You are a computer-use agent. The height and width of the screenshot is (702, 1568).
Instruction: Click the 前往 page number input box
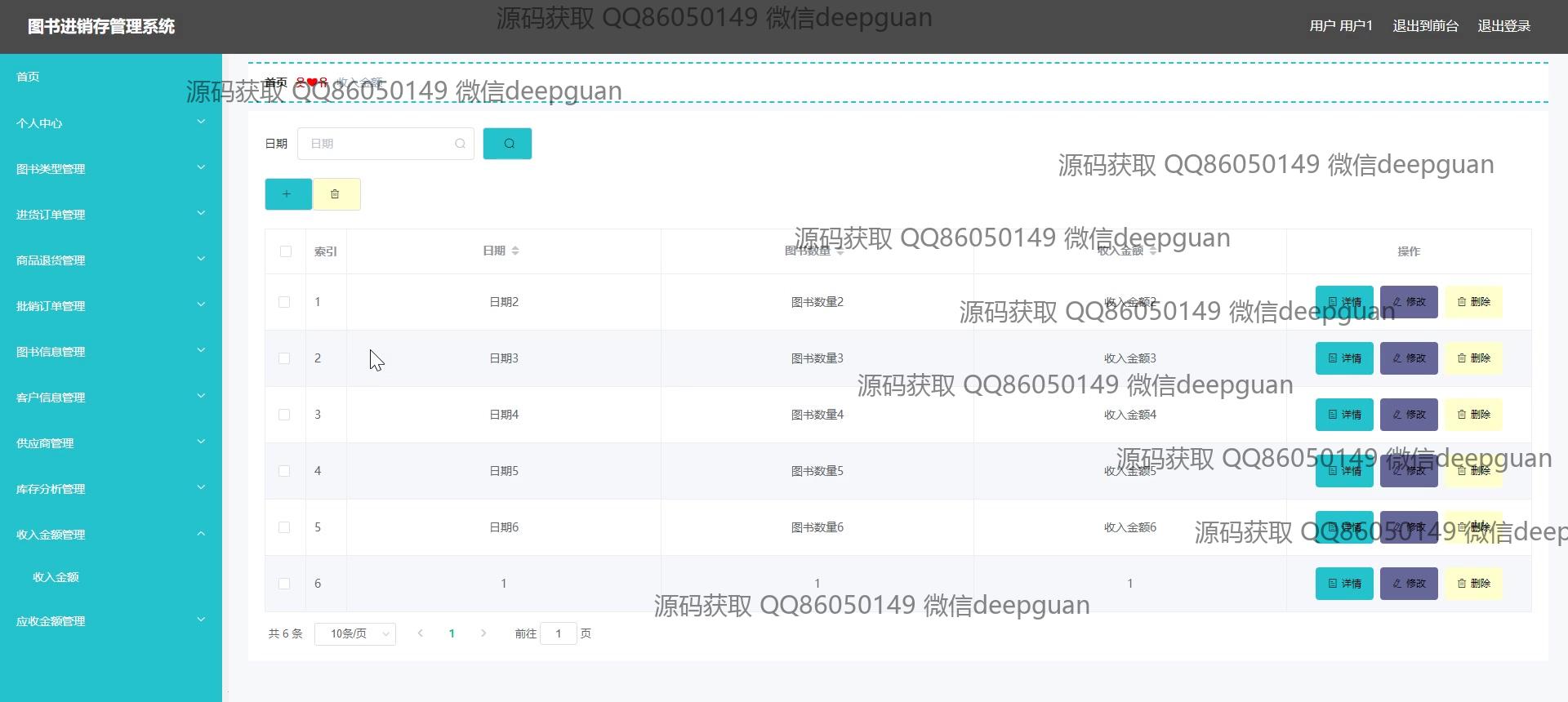coord(559,633)
